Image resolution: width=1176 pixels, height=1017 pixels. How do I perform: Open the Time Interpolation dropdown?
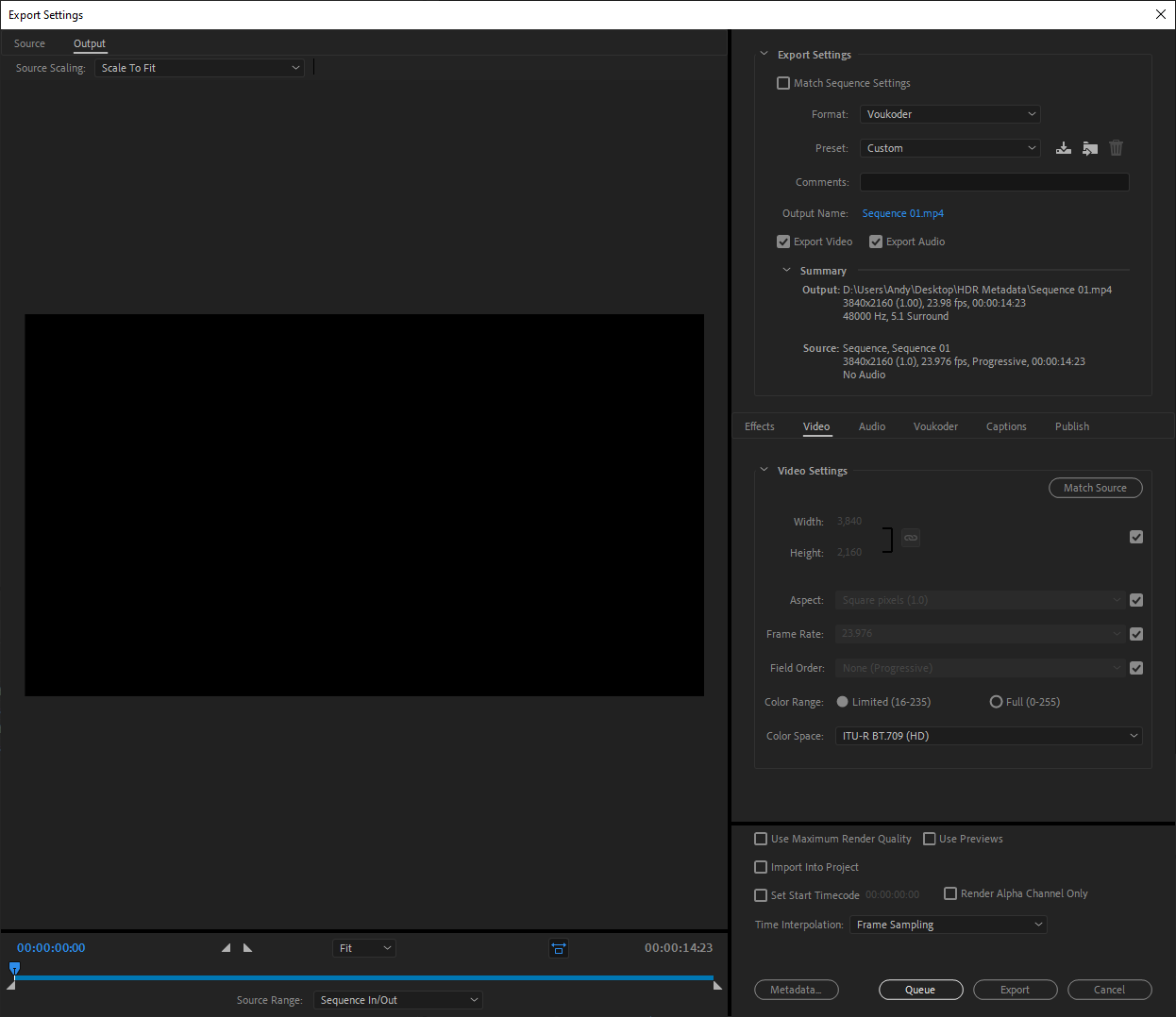click(x=949, y=925)
